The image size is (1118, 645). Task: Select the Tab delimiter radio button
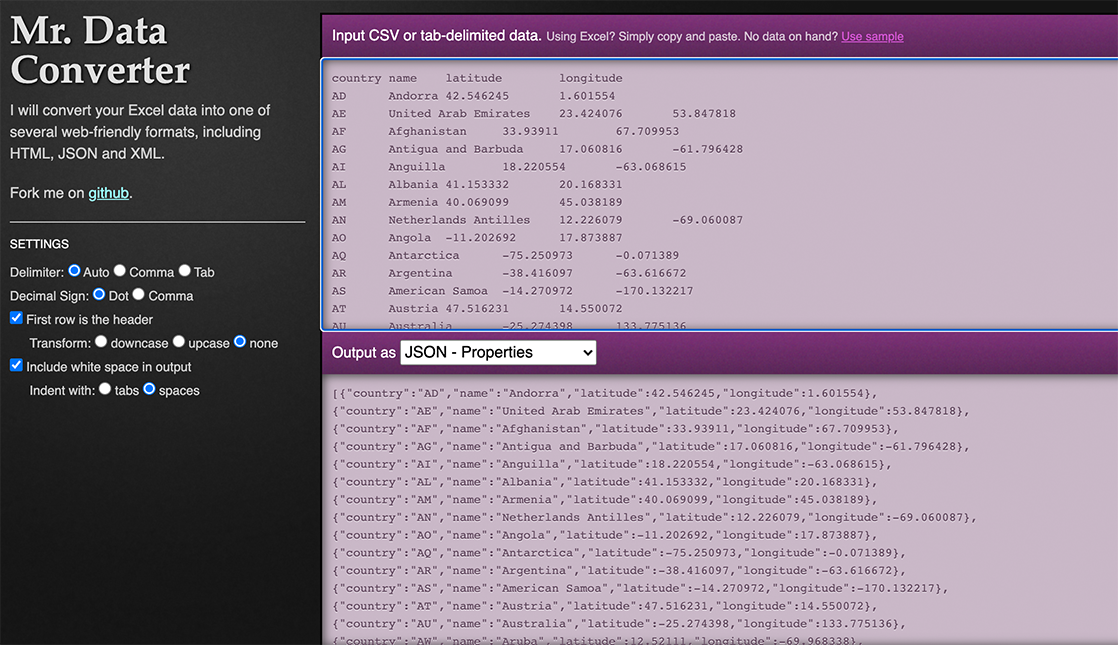185,271
